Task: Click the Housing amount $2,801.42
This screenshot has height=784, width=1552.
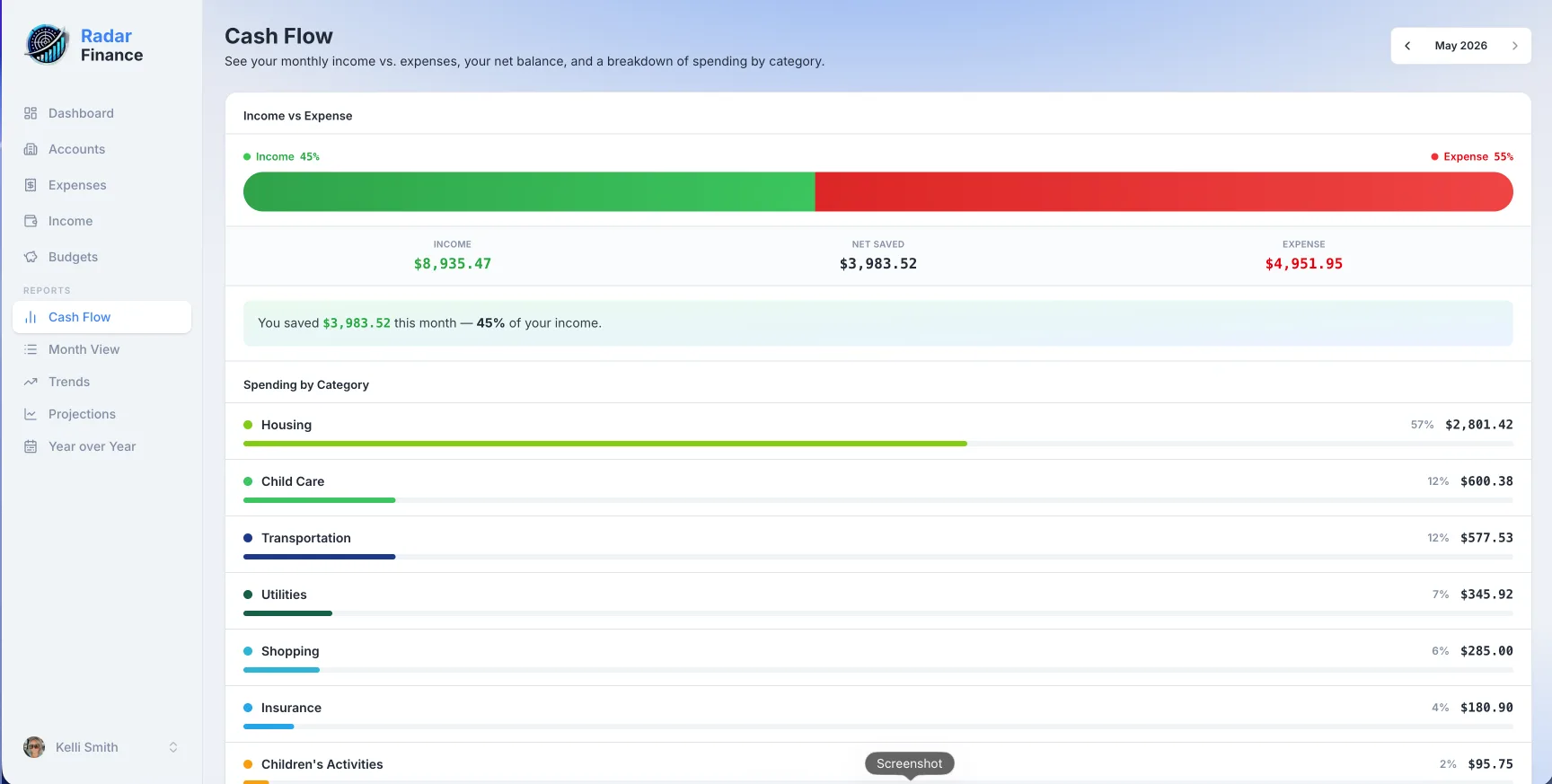Action: [1479, 425]
